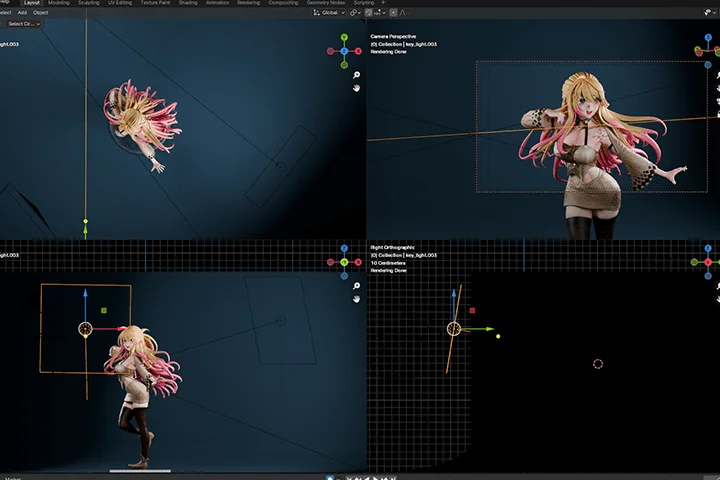Toggle snapping magnet button

pos(368,13)
